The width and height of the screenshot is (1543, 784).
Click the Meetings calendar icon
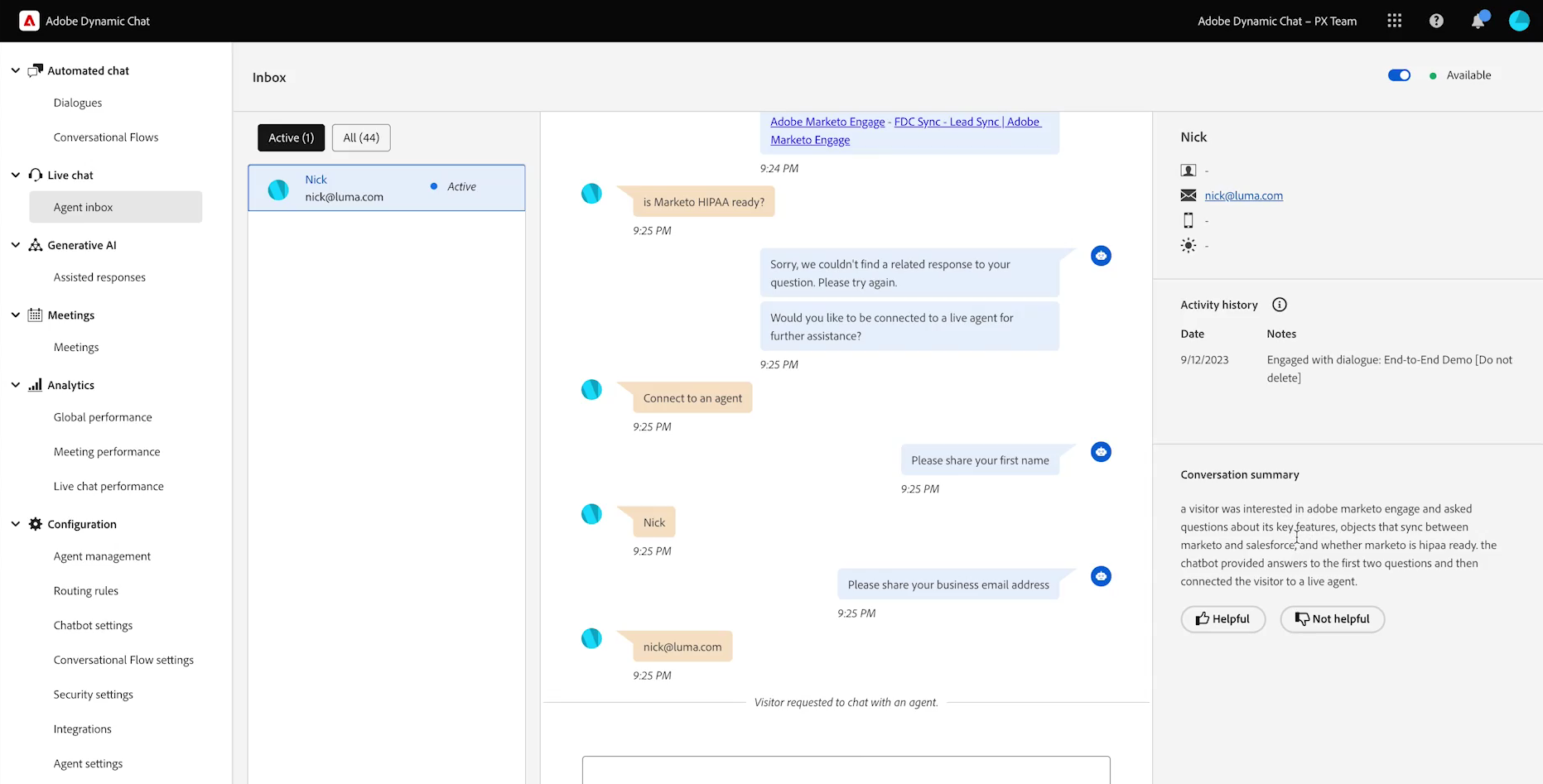tap(35, 315)
